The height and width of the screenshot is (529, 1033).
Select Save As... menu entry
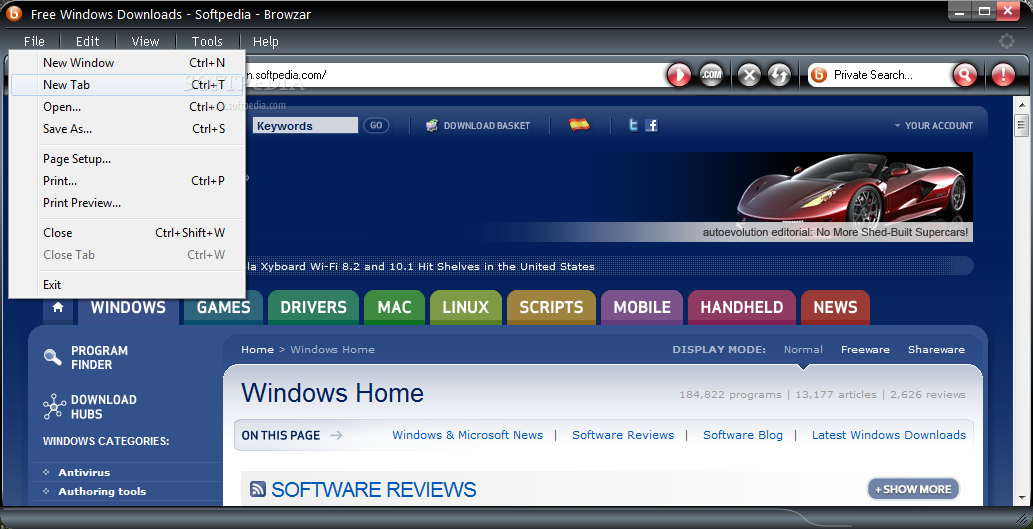127,128
